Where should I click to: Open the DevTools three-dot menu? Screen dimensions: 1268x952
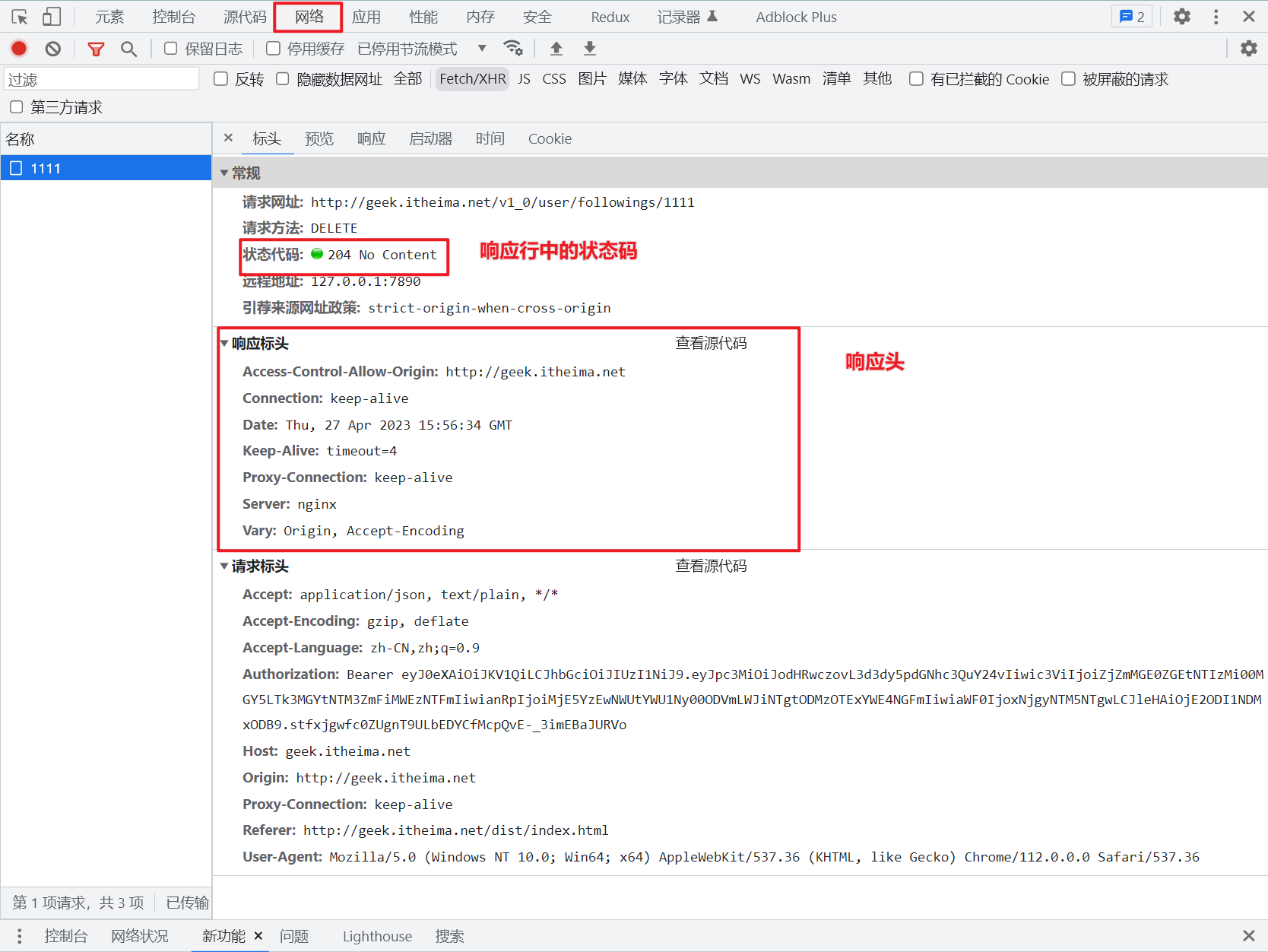click(1216, 17)
